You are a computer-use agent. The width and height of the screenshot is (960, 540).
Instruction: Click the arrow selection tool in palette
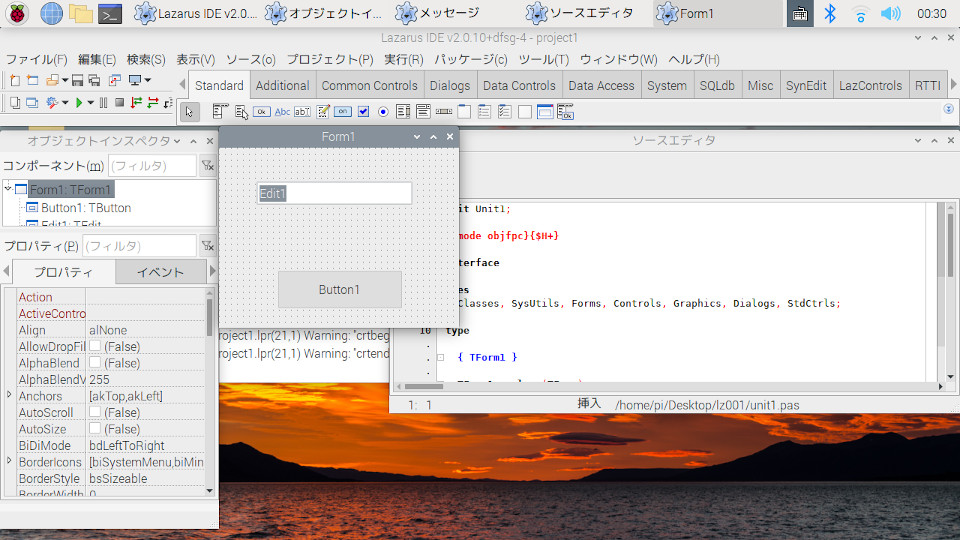coord(190,112)
